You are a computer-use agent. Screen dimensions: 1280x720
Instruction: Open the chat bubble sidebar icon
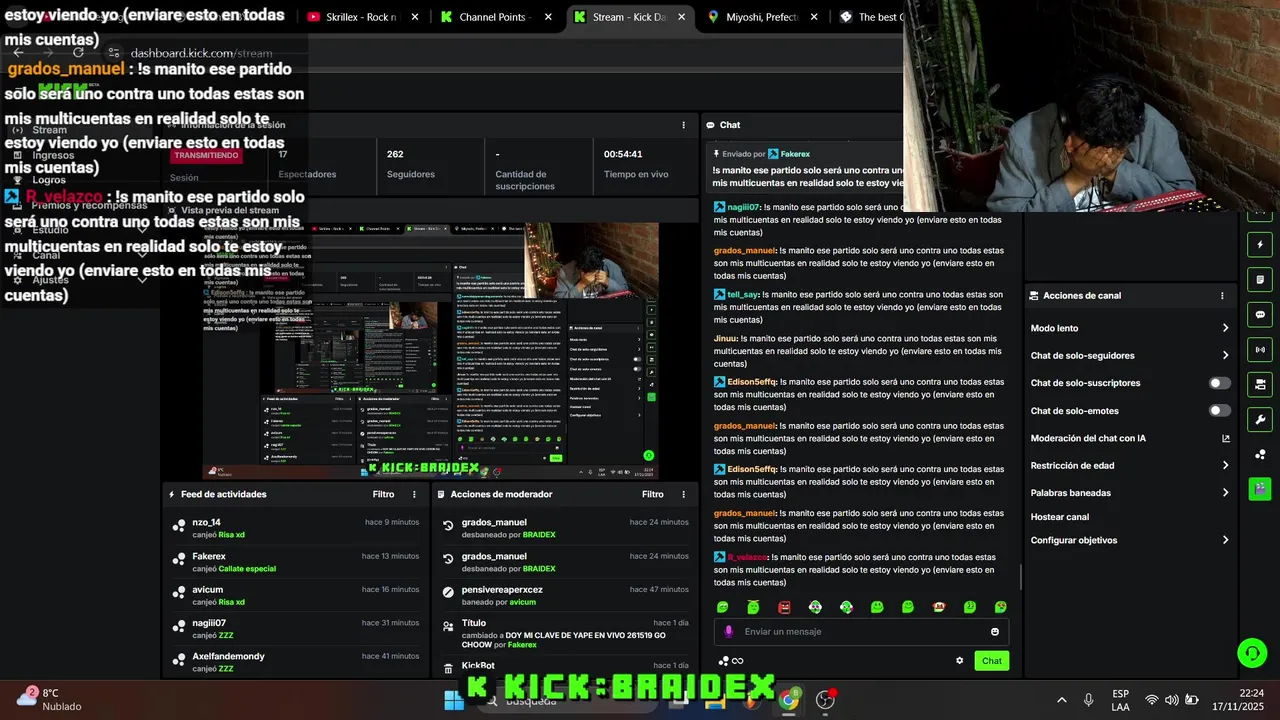click(1260, 315)
